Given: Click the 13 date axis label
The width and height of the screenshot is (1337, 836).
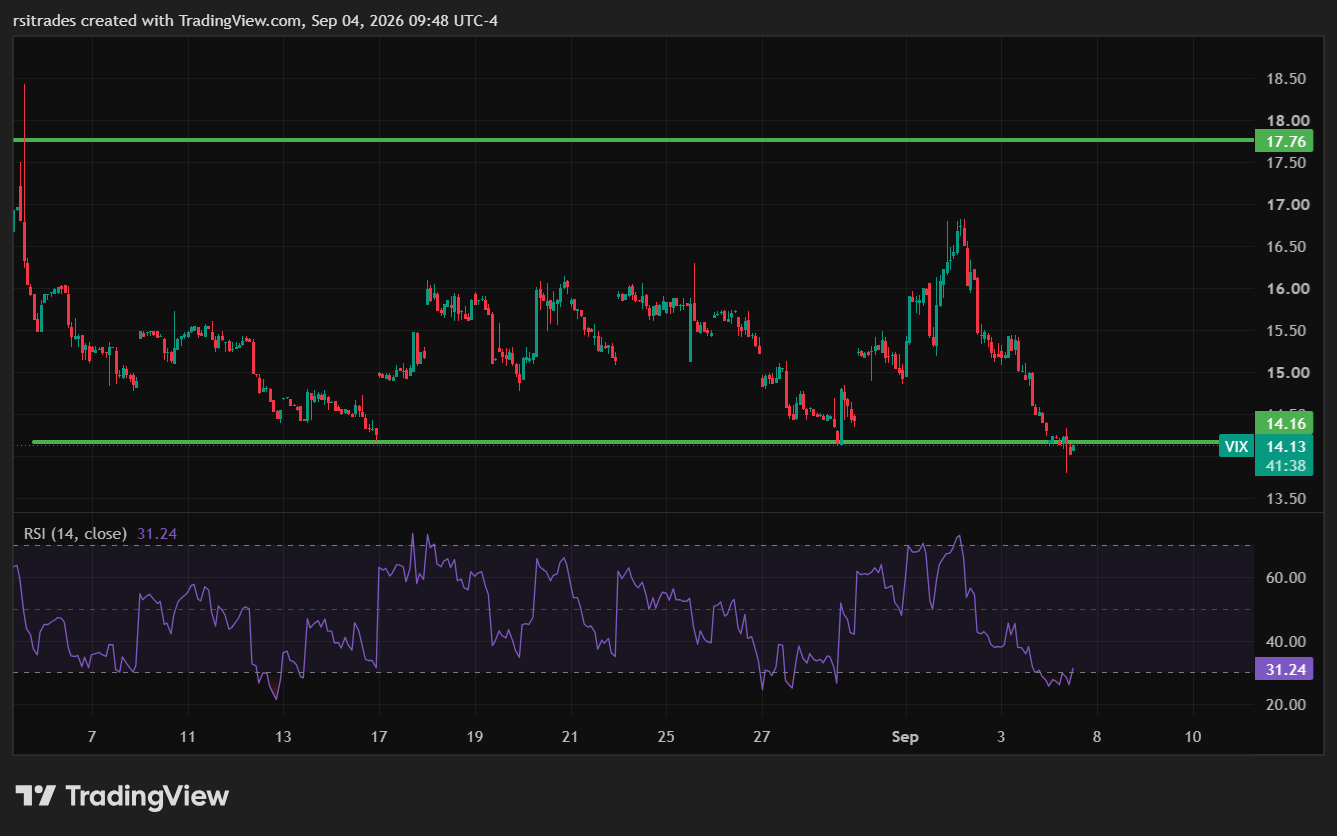Looking at the screenshot, I should [283, 738].
